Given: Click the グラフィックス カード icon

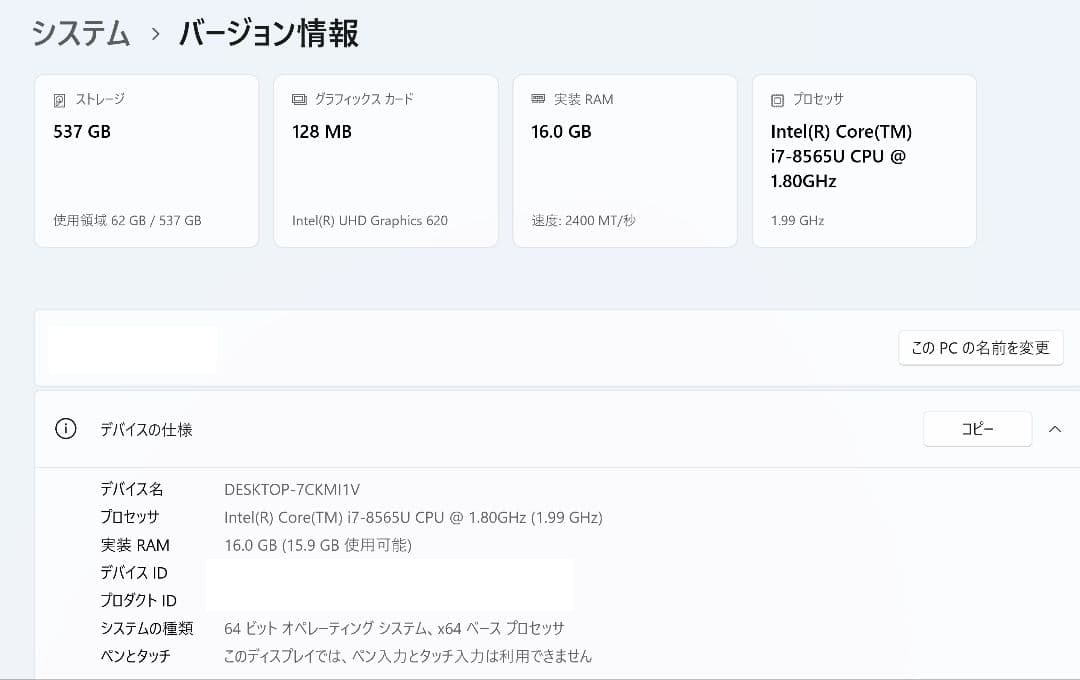Looking at the screenshot, I should point(297,99).
